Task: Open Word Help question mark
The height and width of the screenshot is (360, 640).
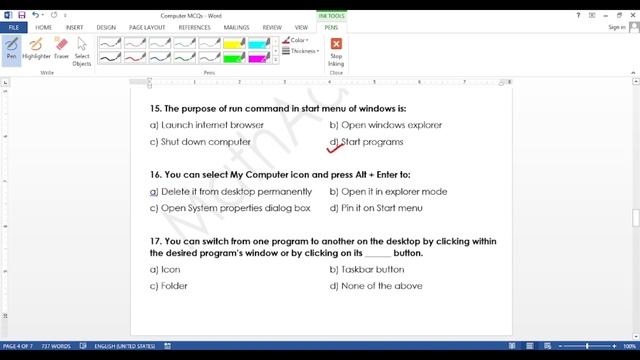Action: pos(578,15)
